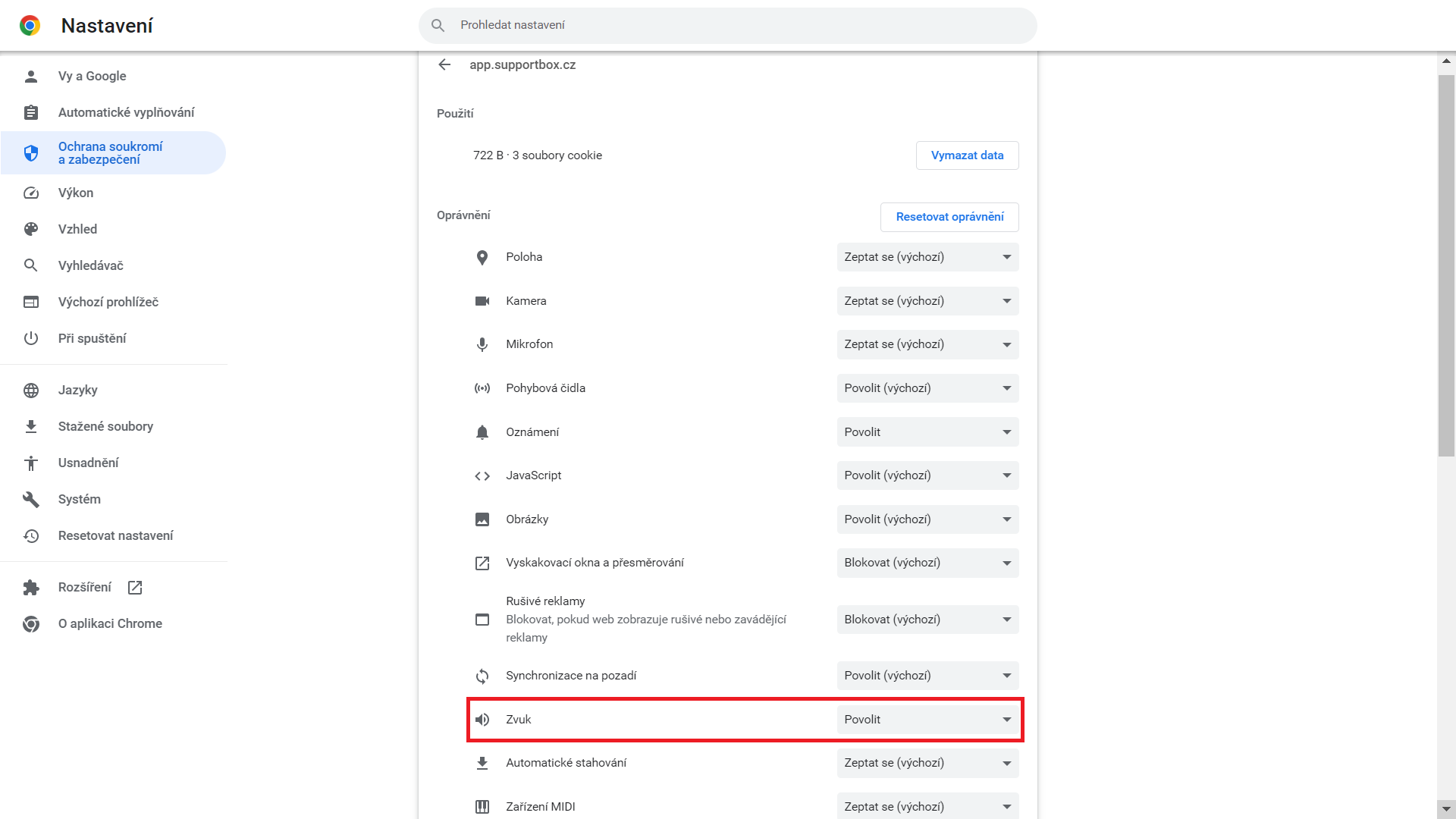
Task: Click the wrench icon for Systém
Action: [x=31, y=500]
